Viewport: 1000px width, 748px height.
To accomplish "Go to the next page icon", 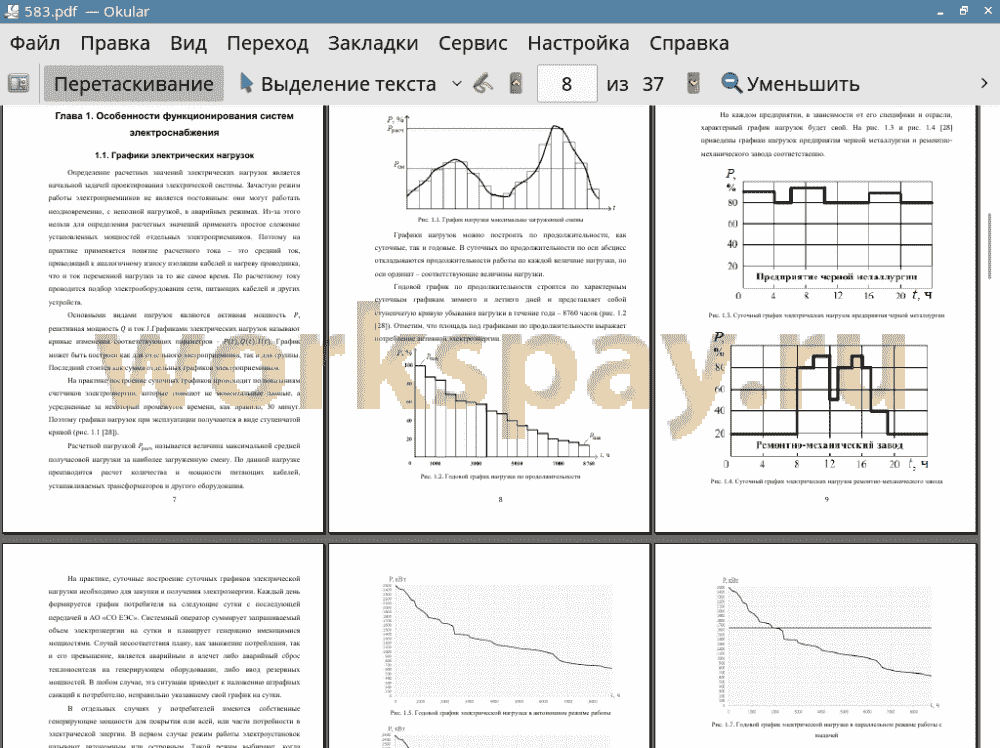I will (693, 84).
